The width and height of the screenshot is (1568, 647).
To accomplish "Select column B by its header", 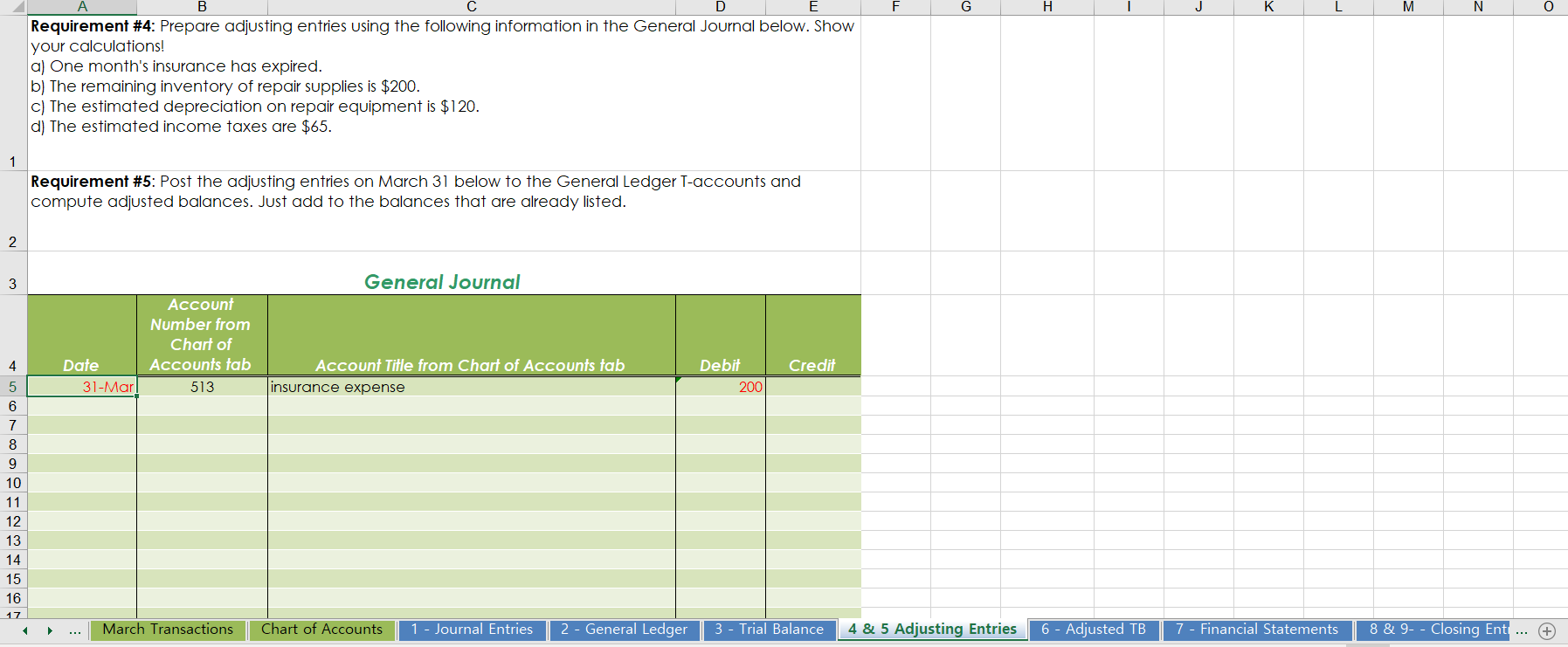I will pos(203,7).
